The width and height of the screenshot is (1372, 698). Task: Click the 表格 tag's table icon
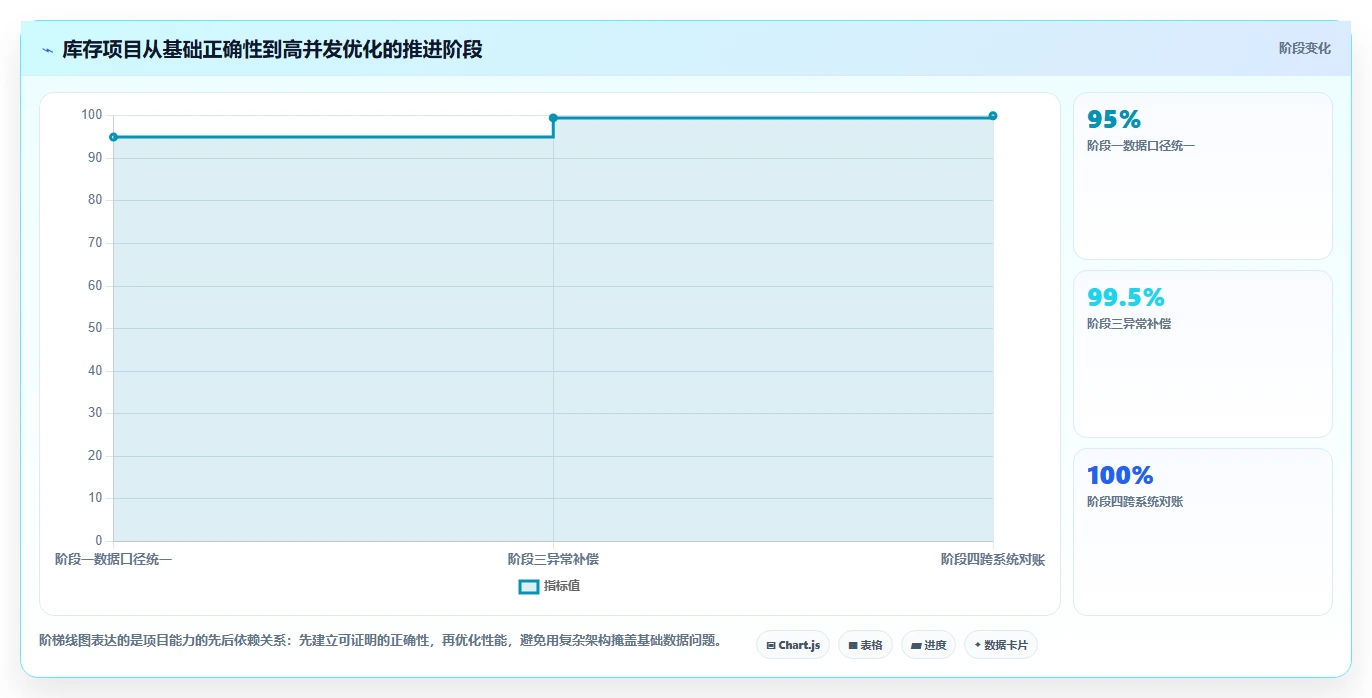point(853,646)
